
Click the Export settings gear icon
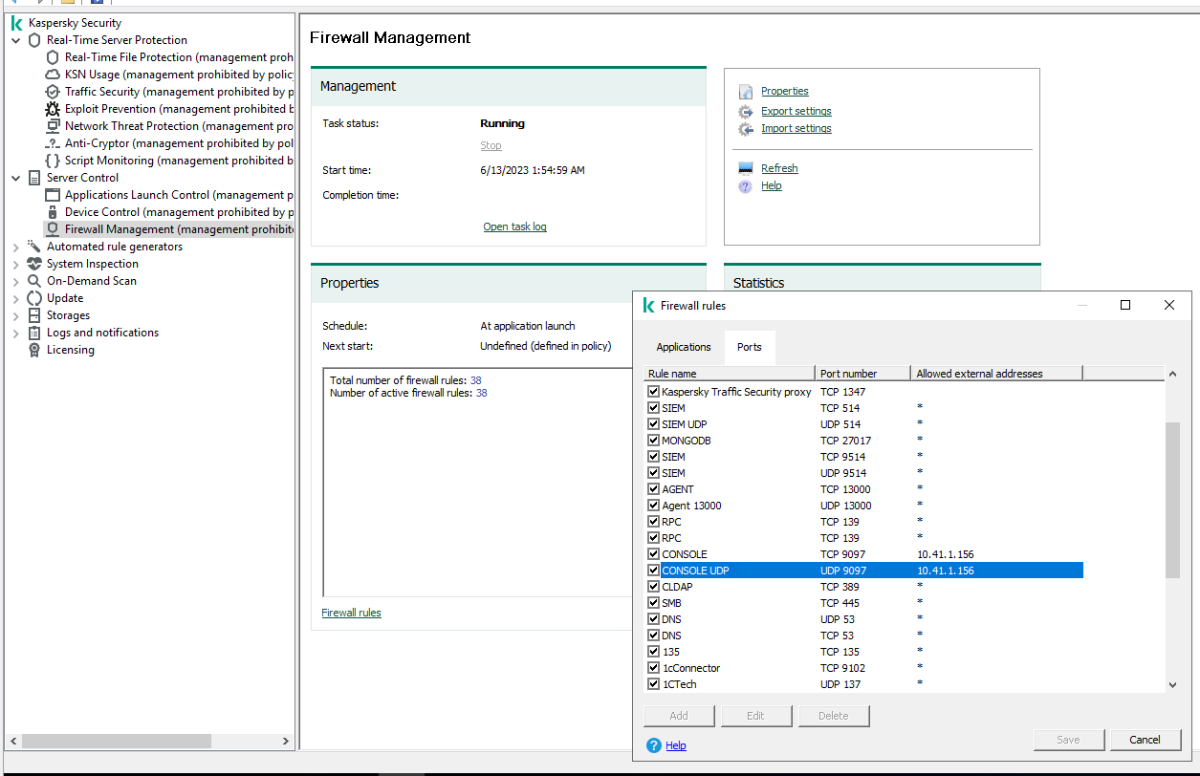click(745, 112)
